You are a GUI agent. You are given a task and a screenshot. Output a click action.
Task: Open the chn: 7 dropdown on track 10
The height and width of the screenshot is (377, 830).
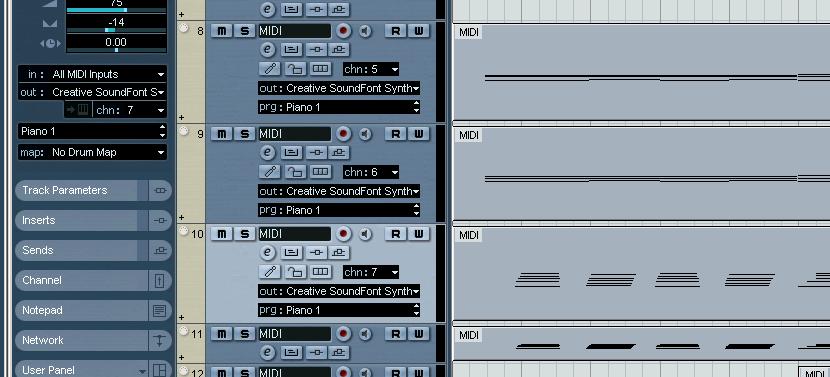[x=371, y=272]
